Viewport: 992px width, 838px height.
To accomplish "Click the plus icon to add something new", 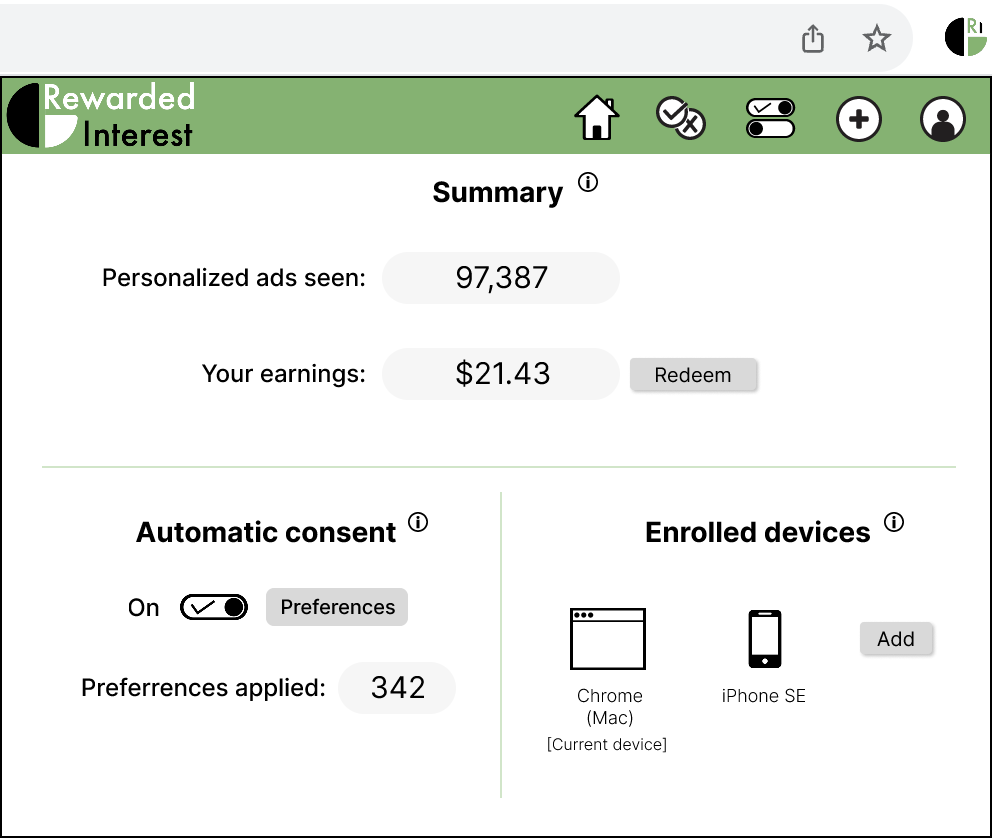I will pos(859,118).
